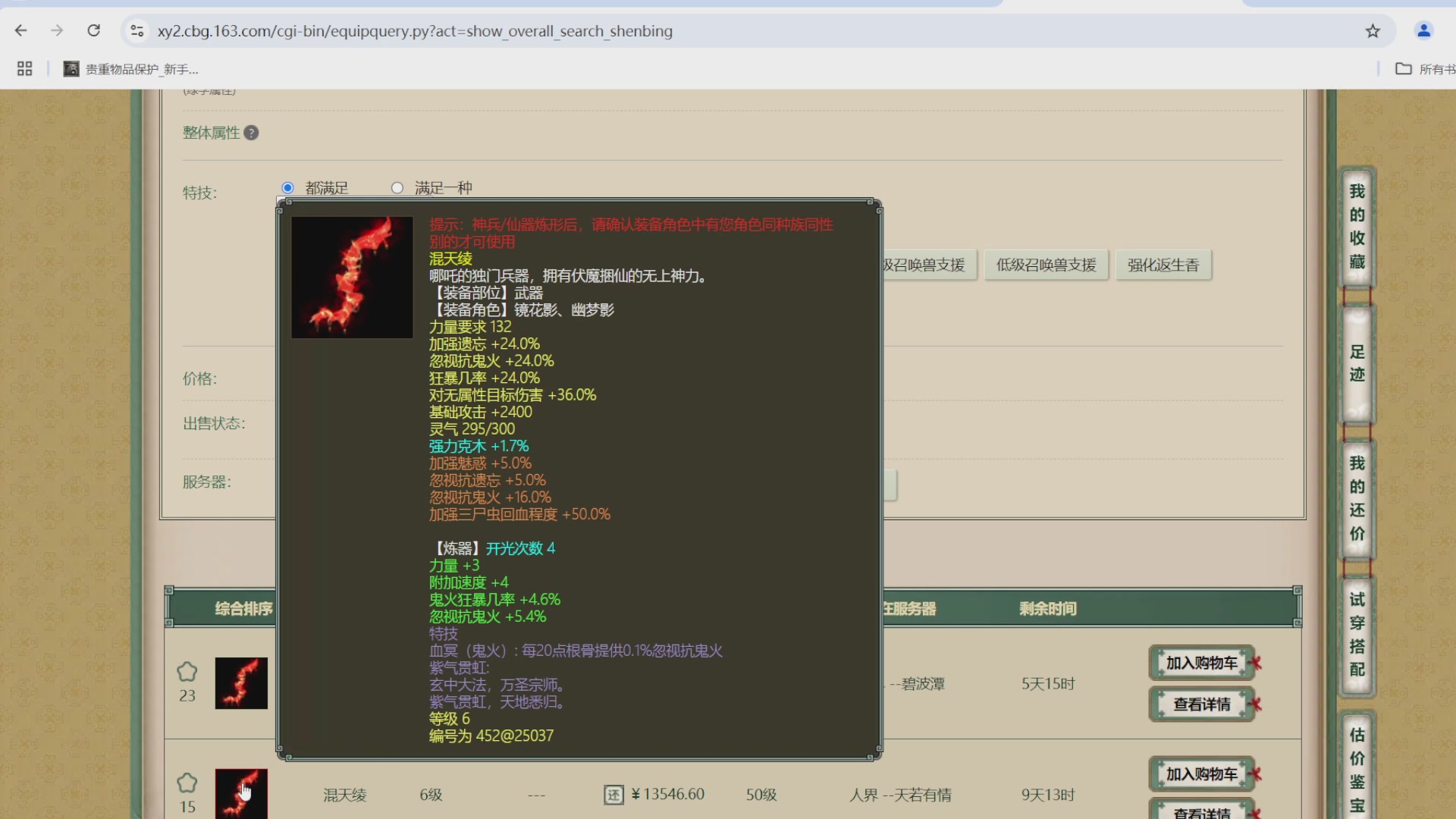This screenshot has height=819, width=1456.
Task: Open first 混天绫 weapon thumbnail
Action: click(x=241, y=683)
